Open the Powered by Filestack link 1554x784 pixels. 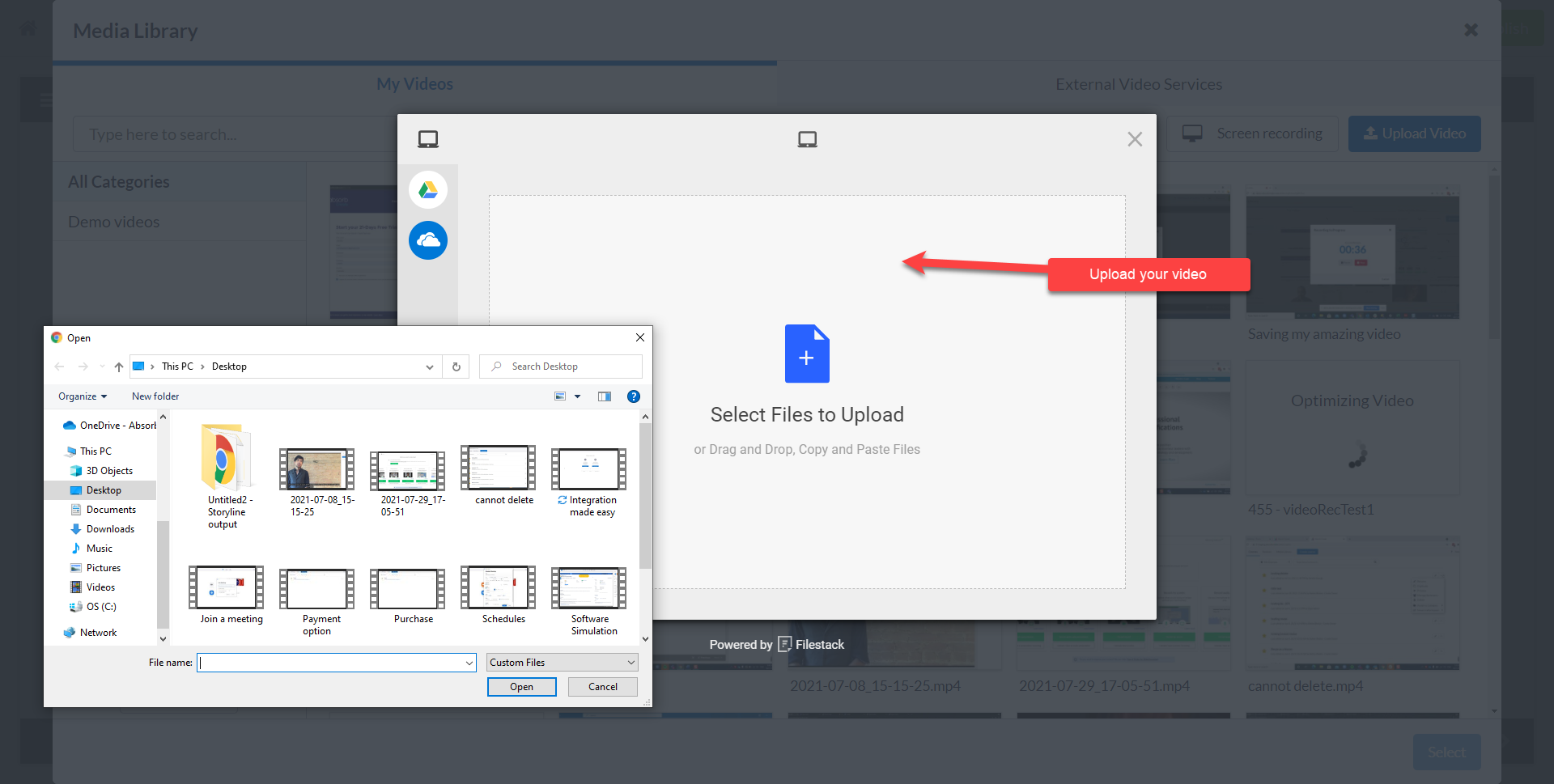click(776, 644)
